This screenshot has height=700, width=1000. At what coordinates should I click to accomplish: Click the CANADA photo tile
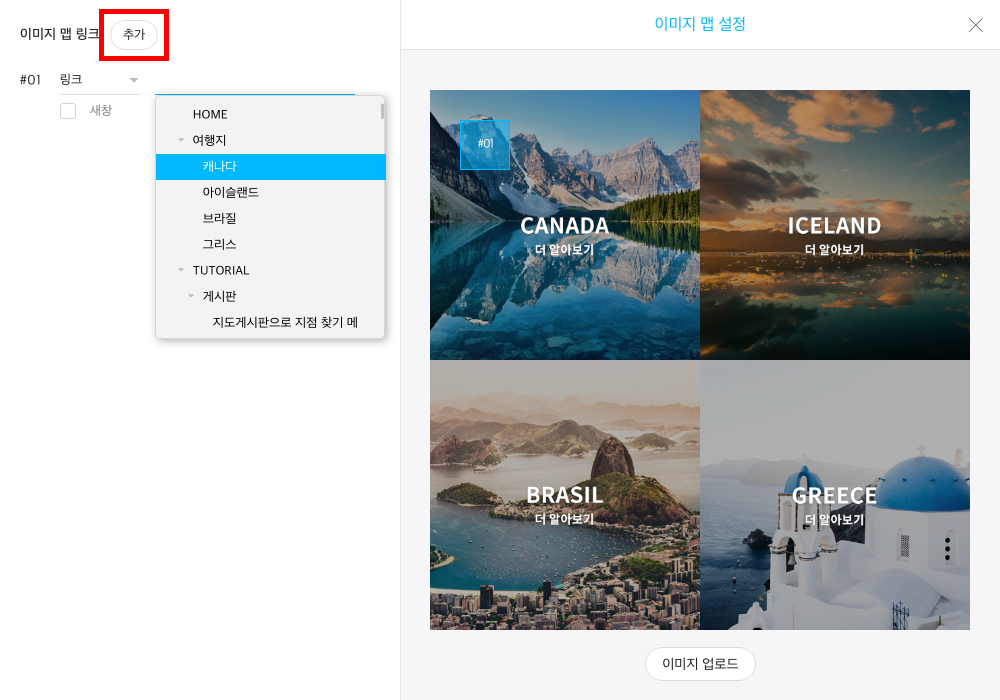coord(564,225)
